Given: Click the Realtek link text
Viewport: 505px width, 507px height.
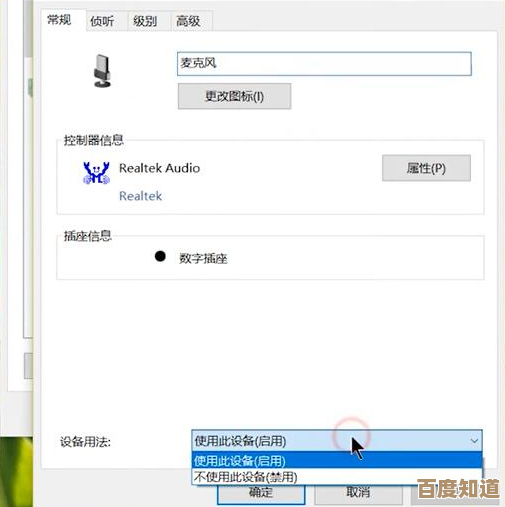Looking at the screenshot, I should coord(140,196).
